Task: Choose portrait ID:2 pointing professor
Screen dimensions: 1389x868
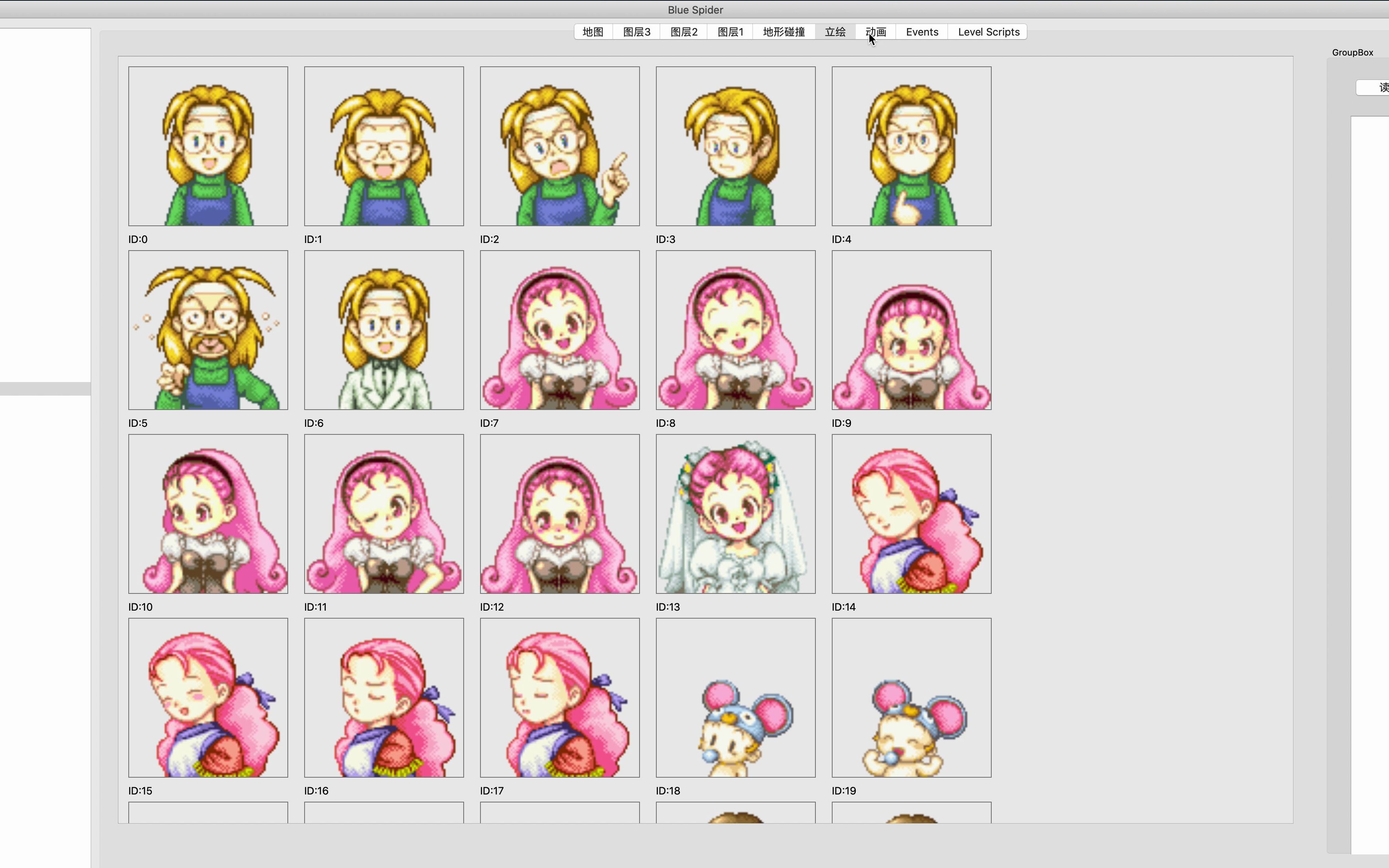Action: coord(560,146)
